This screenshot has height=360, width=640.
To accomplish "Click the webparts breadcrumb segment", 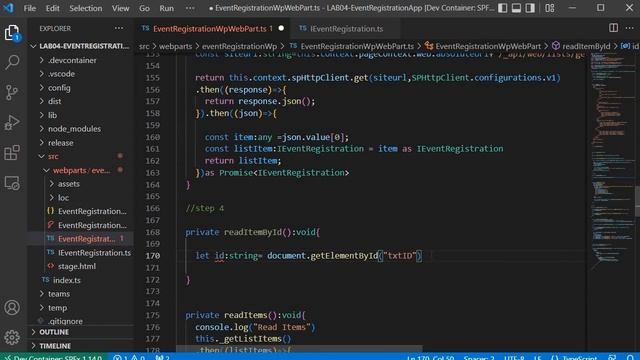I will pyautogui.click(x=176, y=47).
